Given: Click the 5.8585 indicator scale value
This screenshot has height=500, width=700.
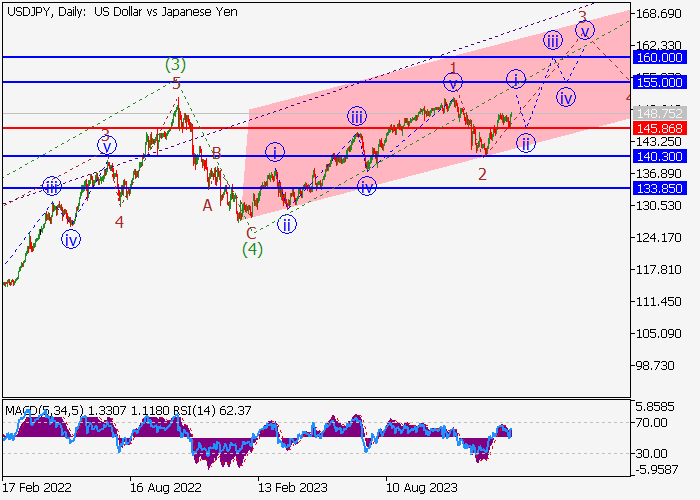Looking at the screenshot, I should click(655, 407).
